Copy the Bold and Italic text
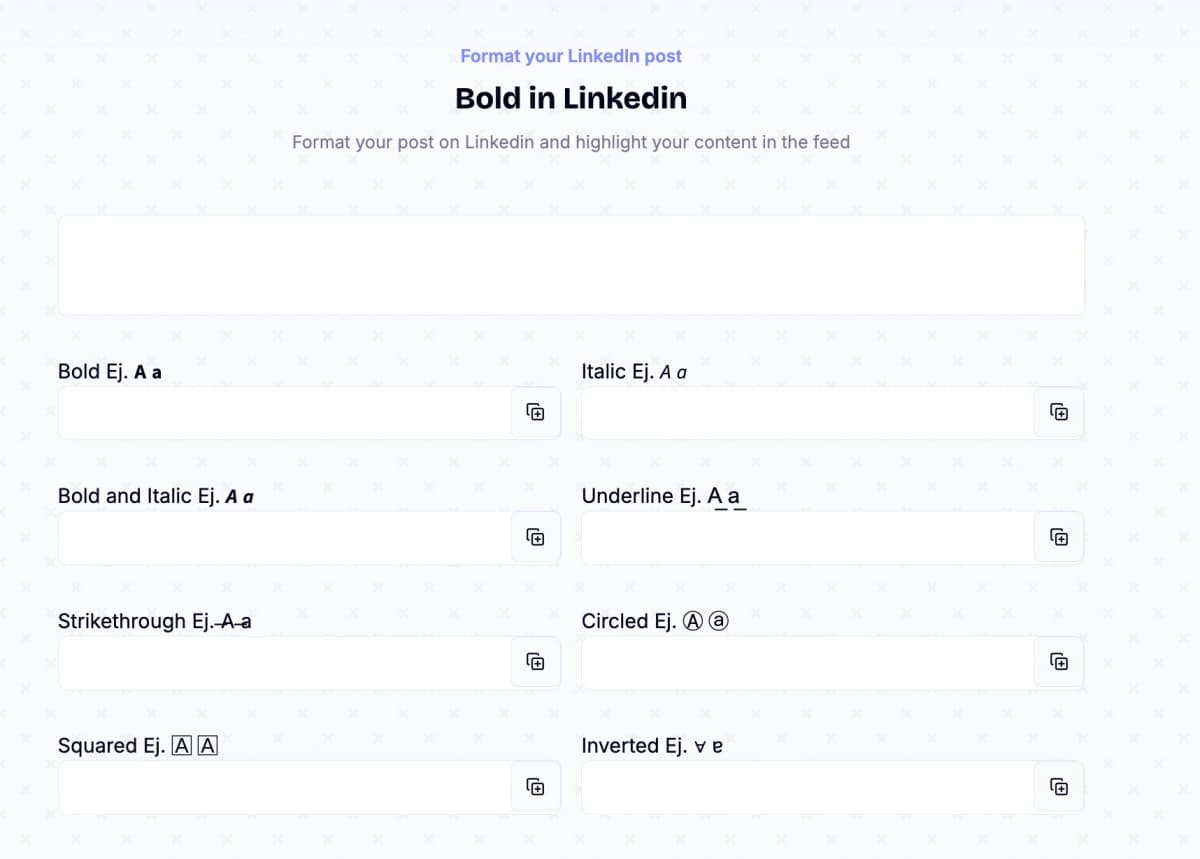Image resolution: width=1200 pixels, height=859 pixels. click(536, 536)
